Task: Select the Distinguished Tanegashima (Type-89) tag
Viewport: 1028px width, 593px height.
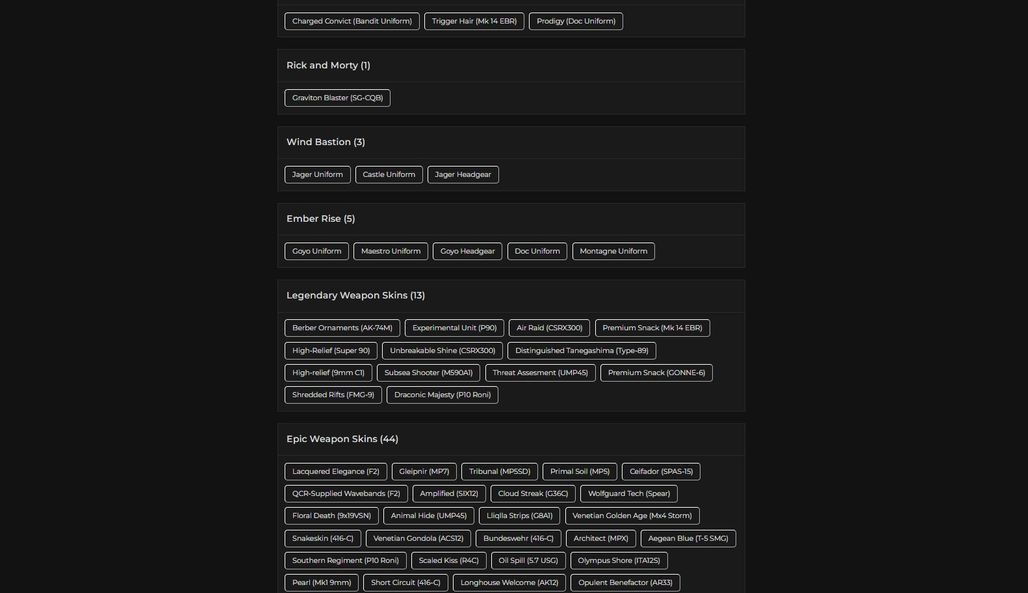Action: coord(582,351)
